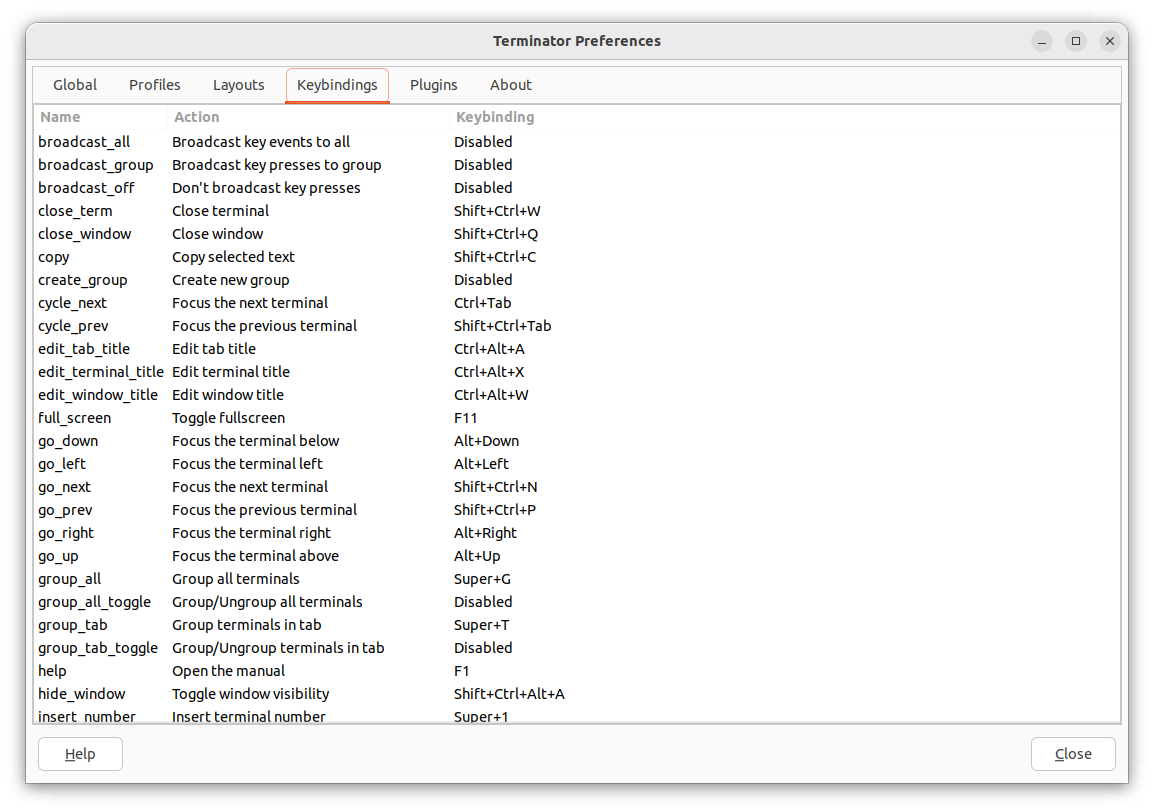Image resolution: width=1154 pixels, height=812 pixels.
Task: Click the Shift+Ctrl+W keybinding for close_term
Action: [x=497, y=211]
